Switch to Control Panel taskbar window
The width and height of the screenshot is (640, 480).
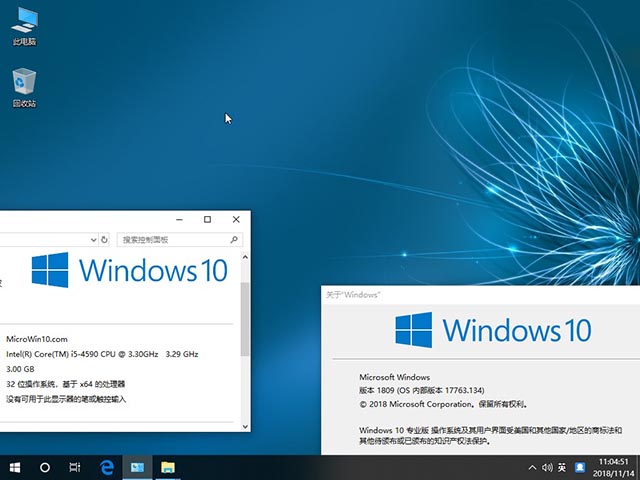point(137,467)
